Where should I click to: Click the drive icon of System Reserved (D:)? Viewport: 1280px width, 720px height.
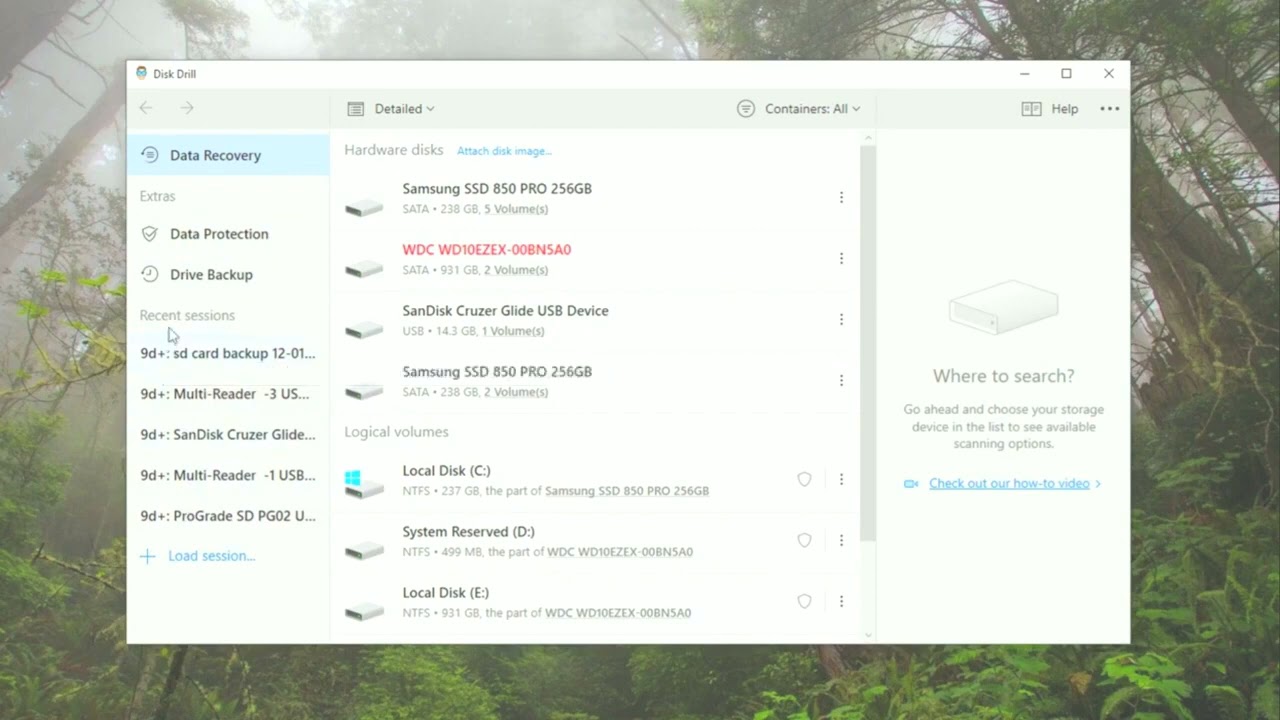tap(364, 550)
